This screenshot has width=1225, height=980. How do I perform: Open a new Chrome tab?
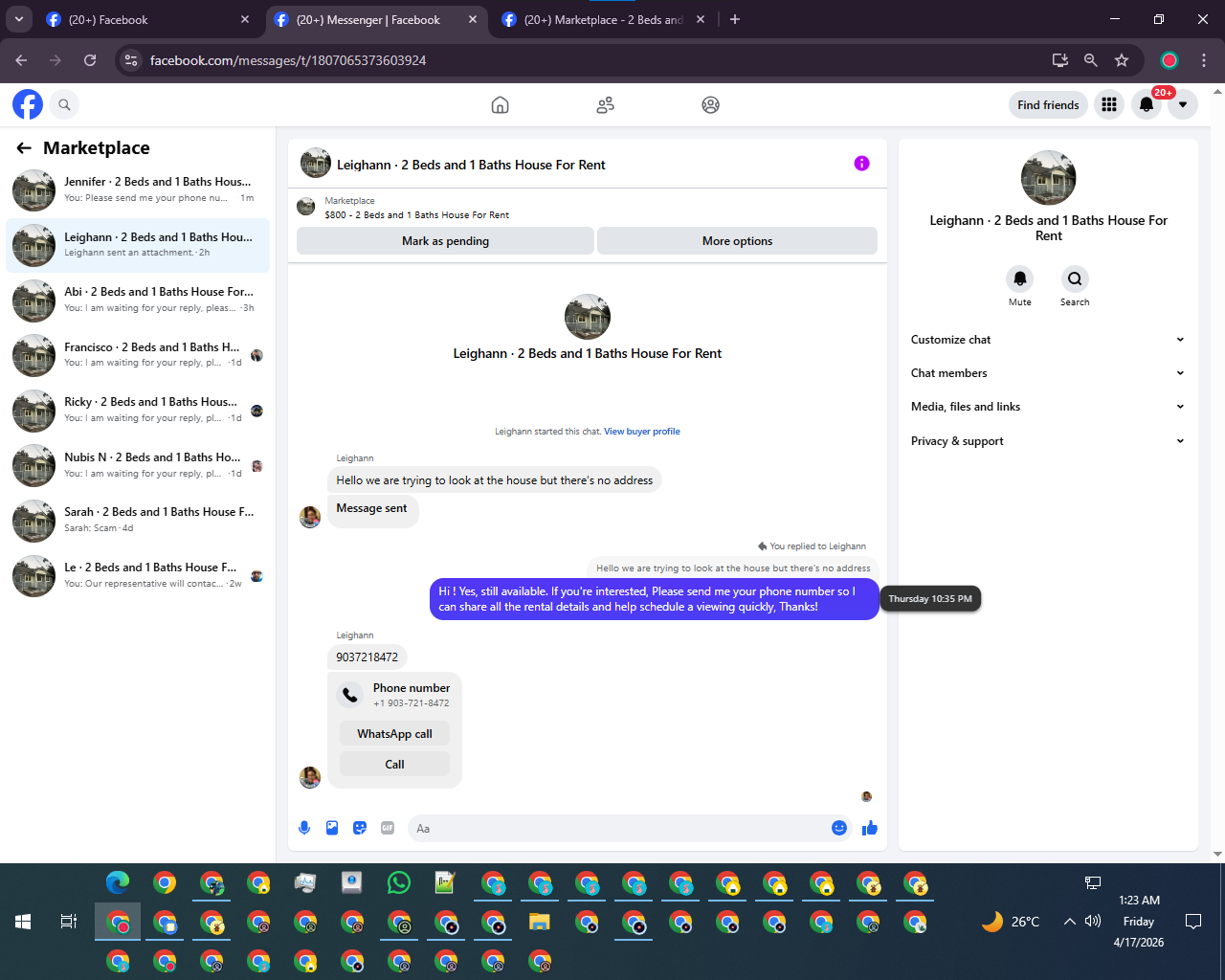(x=735, y=19)
